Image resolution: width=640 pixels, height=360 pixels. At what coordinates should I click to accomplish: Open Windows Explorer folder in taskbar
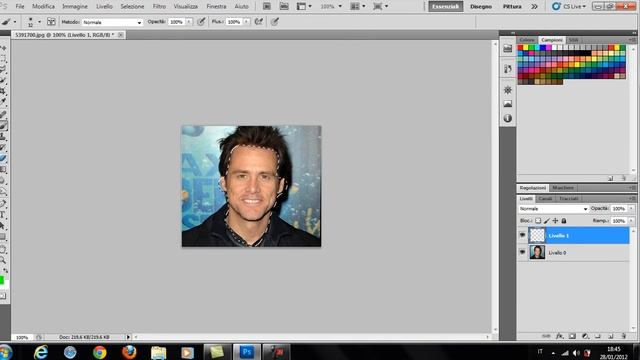[158, 352]
